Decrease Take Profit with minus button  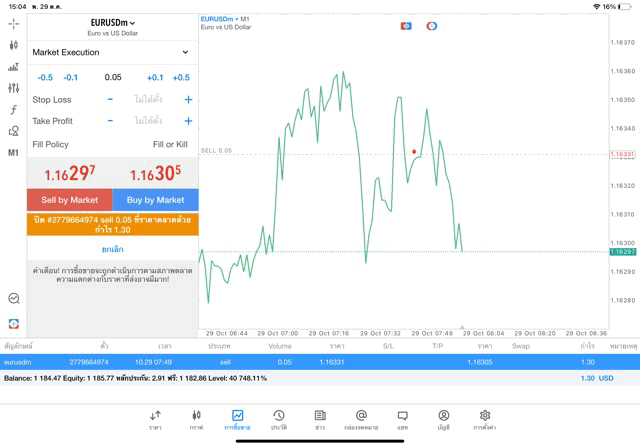pos(110,121)
